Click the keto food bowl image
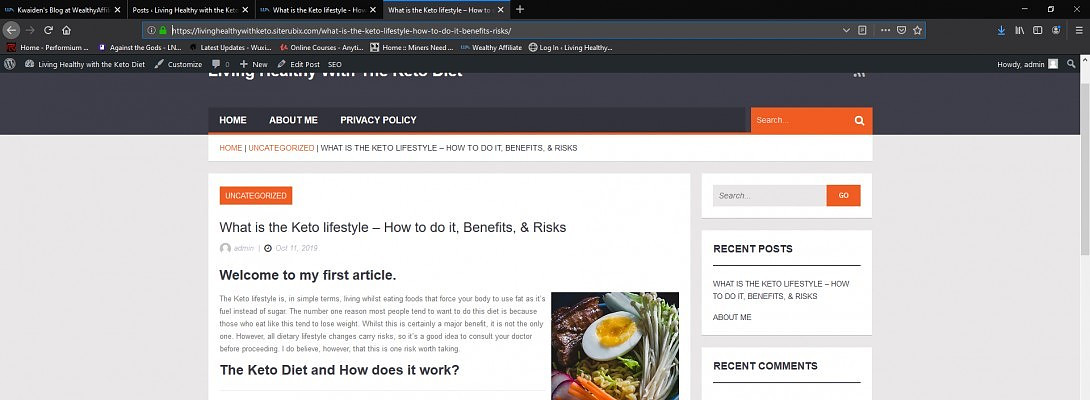Viewport: 1090px width, 400px height. (615, 346)
